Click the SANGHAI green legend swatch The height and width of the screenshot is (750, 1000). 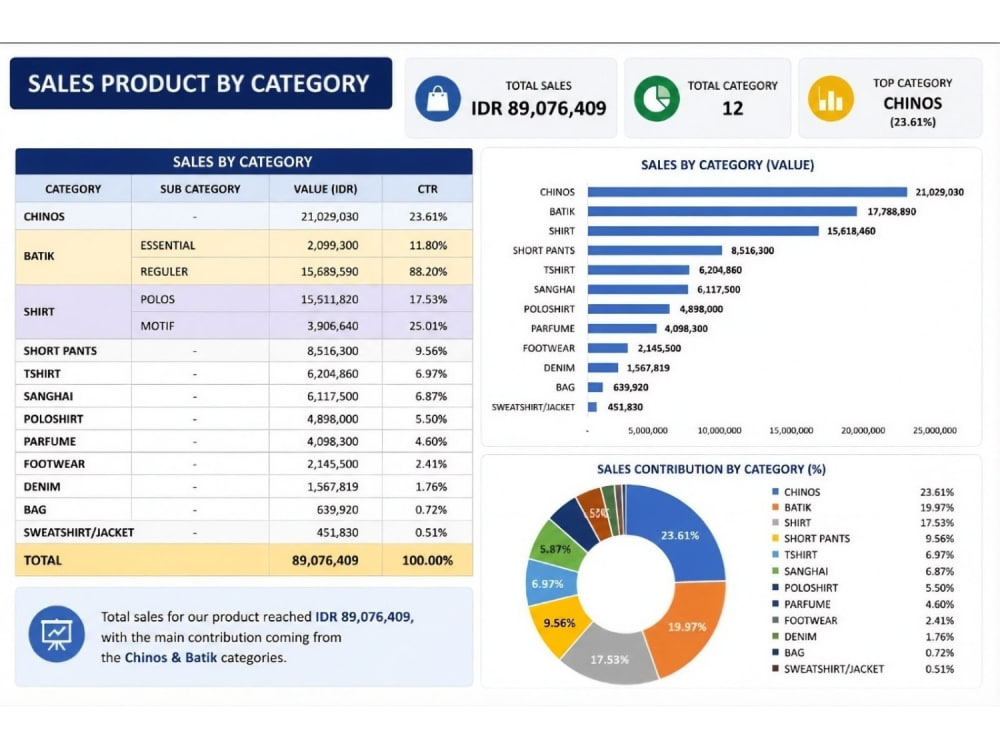(776, 571)
